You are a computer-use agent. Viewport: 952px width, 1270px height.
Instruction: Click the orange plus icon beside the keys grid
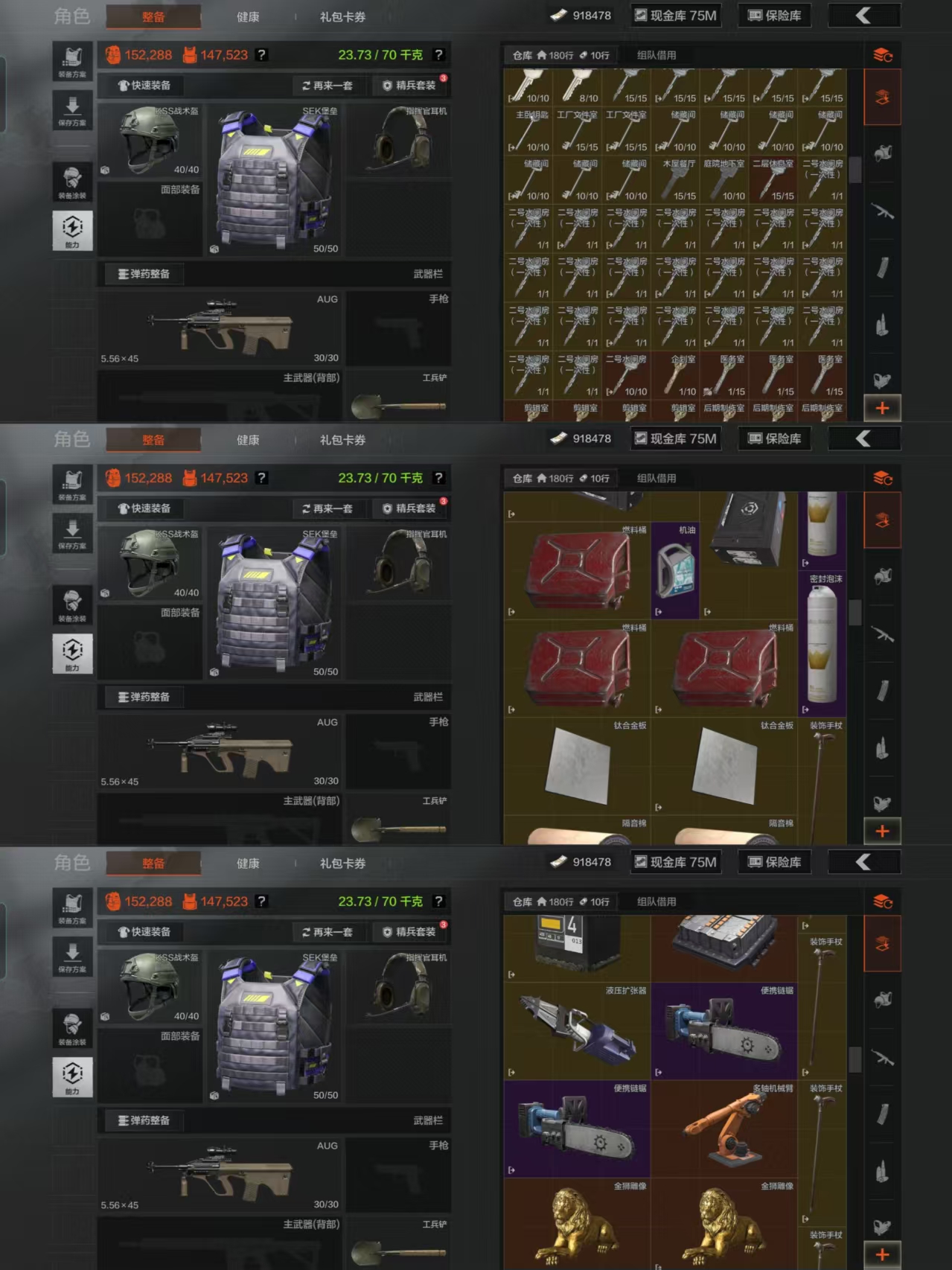883,408
